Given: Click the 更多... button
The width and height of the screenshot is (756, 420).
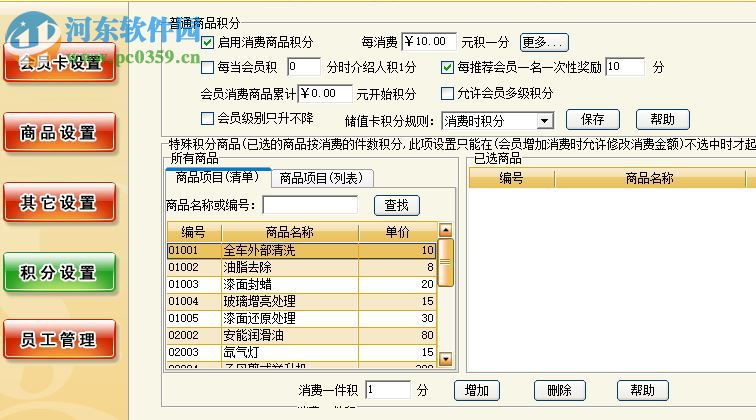Looking at the screenshot, I should pyautogui.click(x=544, y=42).
